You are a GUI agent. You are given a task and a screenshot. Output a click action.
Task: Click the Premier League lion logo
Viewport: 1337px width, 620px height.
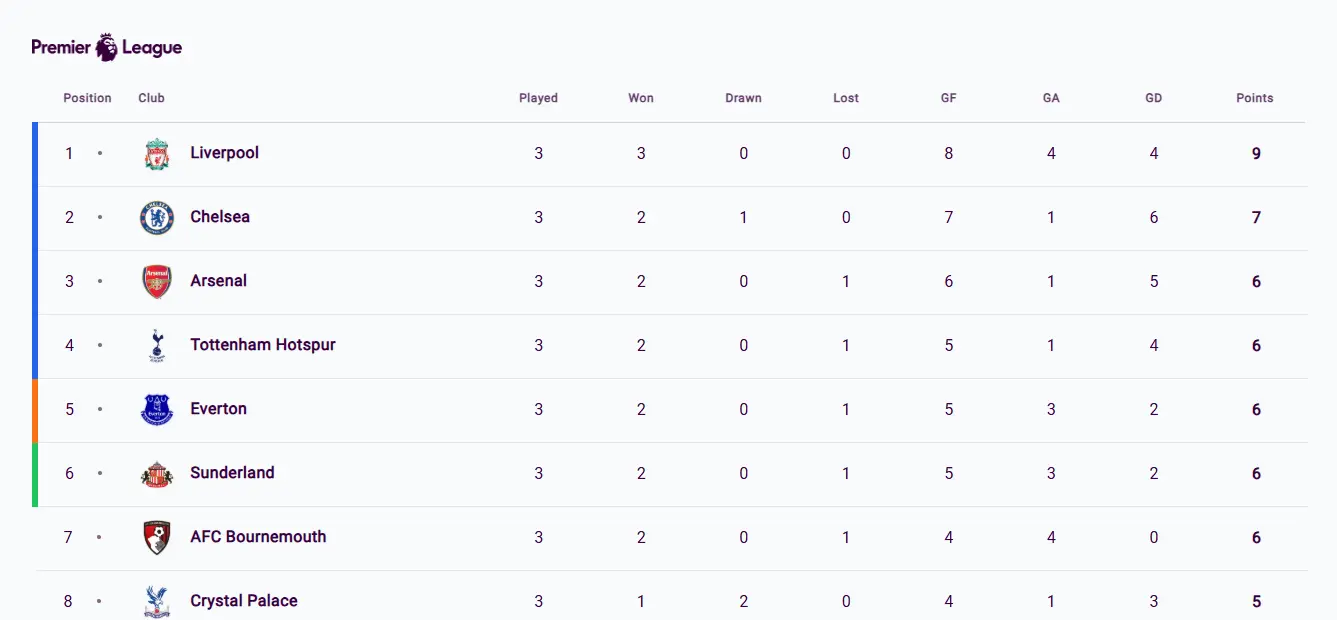click(107, 46)
